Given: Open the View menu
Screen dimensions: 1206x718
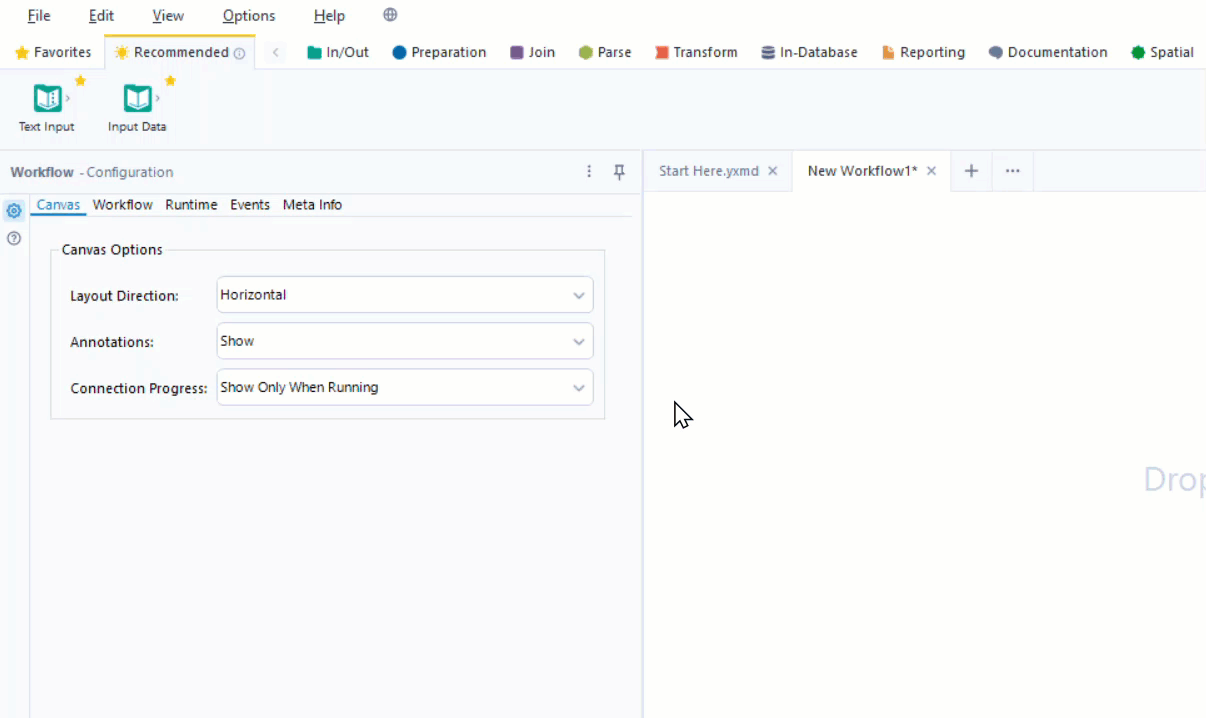Looking at the screenshot, I should click(x=168, y=16).
